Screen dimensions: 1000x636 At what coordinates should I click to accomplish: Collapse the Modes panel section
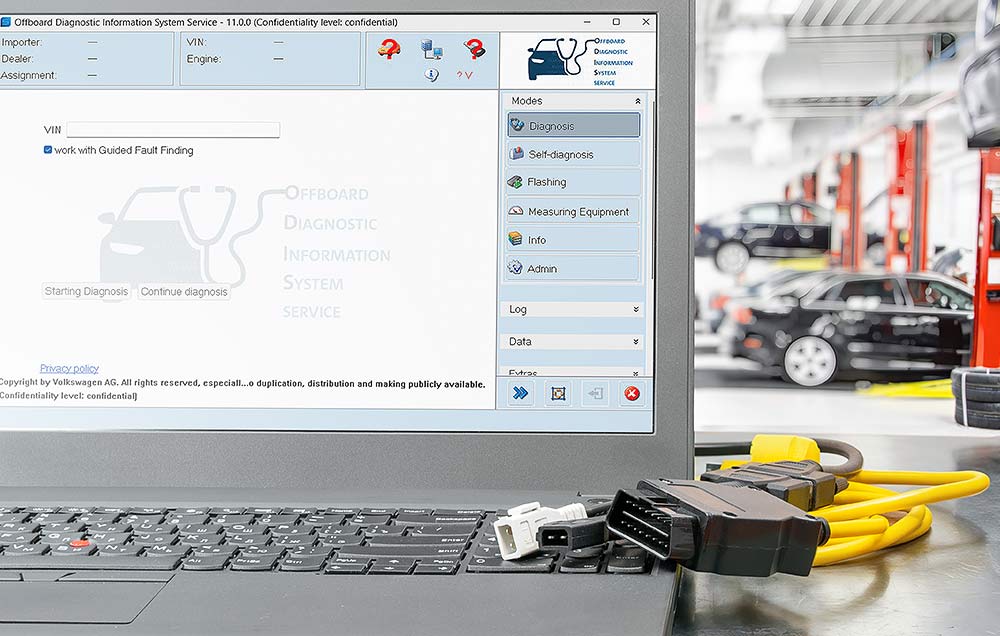(637, 101)
